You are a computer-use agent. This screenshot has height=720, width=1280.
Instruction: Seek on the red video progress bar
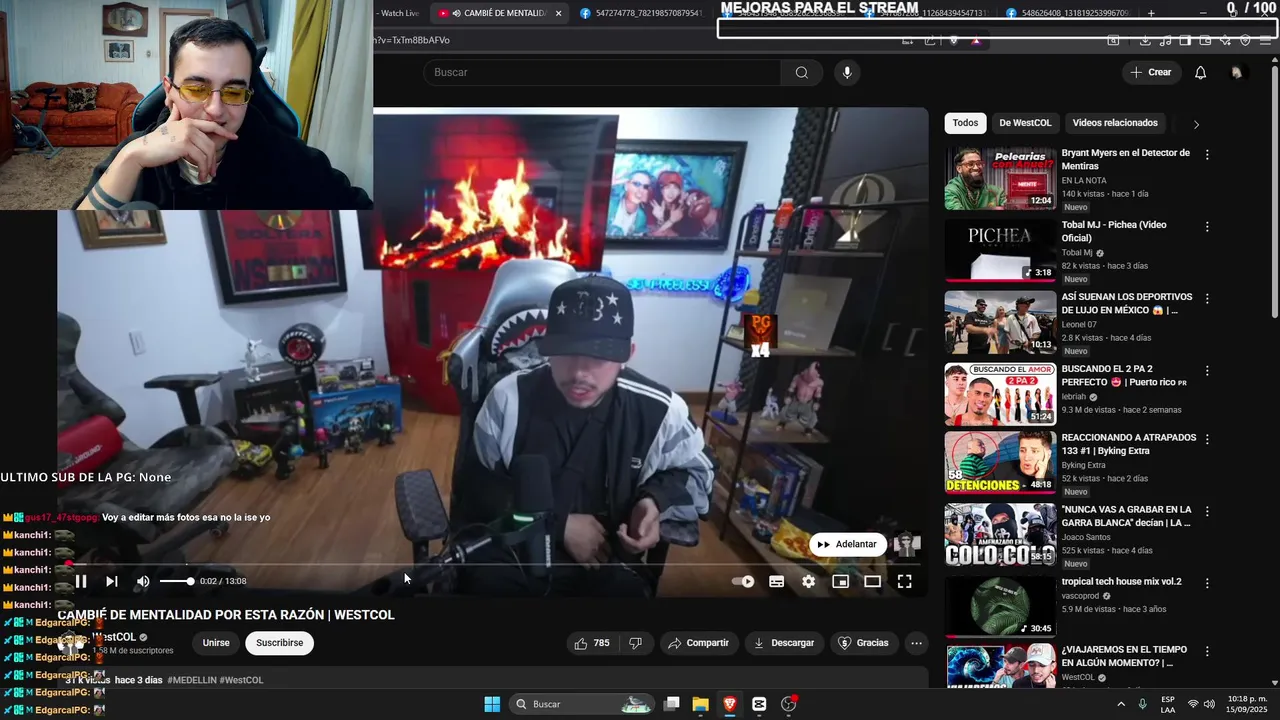click(x=490, y=564)
